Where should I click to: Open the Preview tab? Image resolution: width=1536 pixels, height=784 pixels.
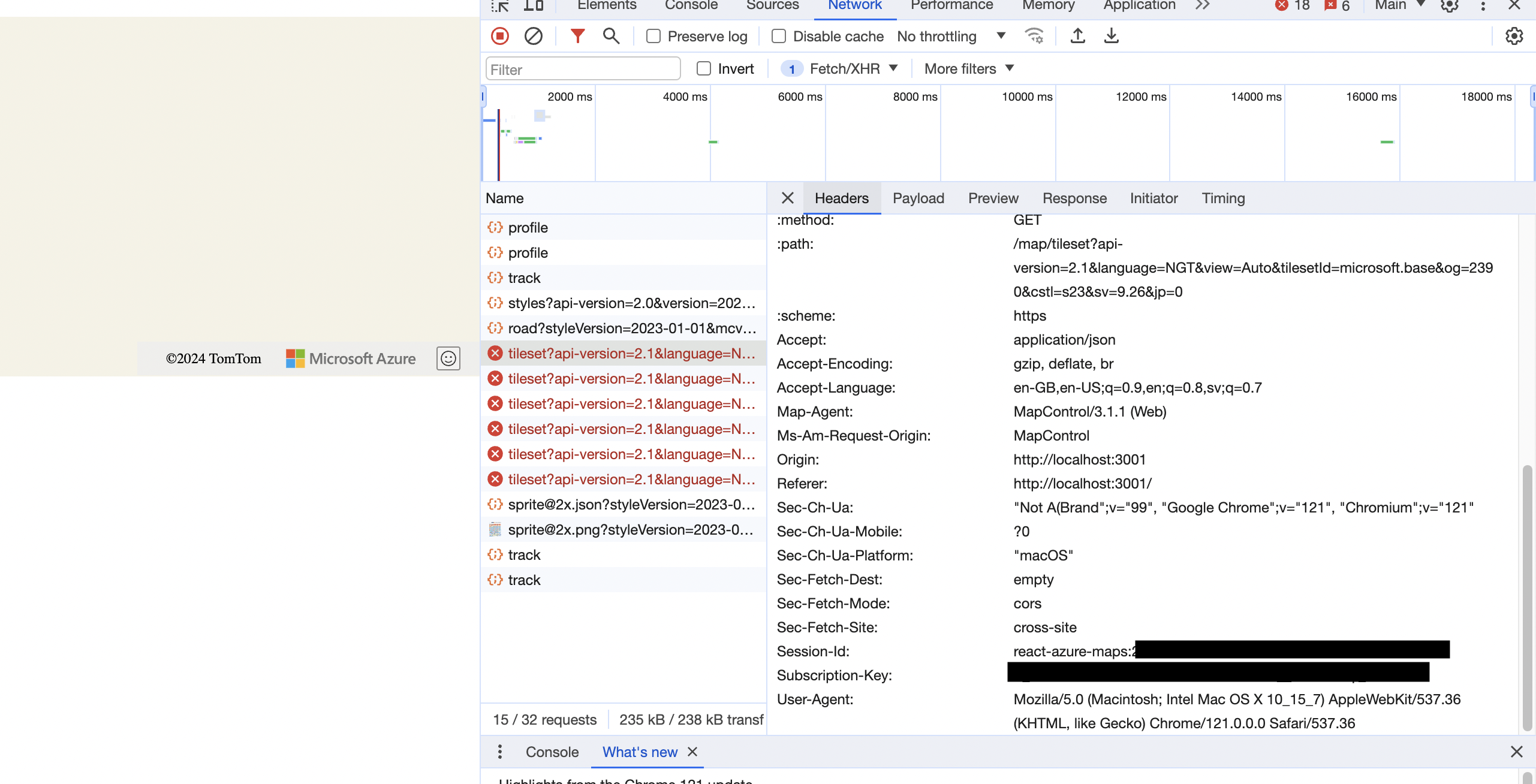[993, 198]
